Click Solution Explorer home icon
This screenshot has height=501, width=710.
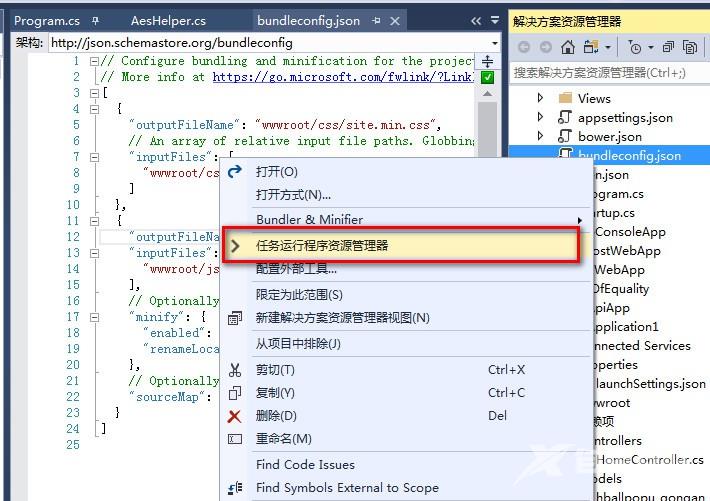568,47
